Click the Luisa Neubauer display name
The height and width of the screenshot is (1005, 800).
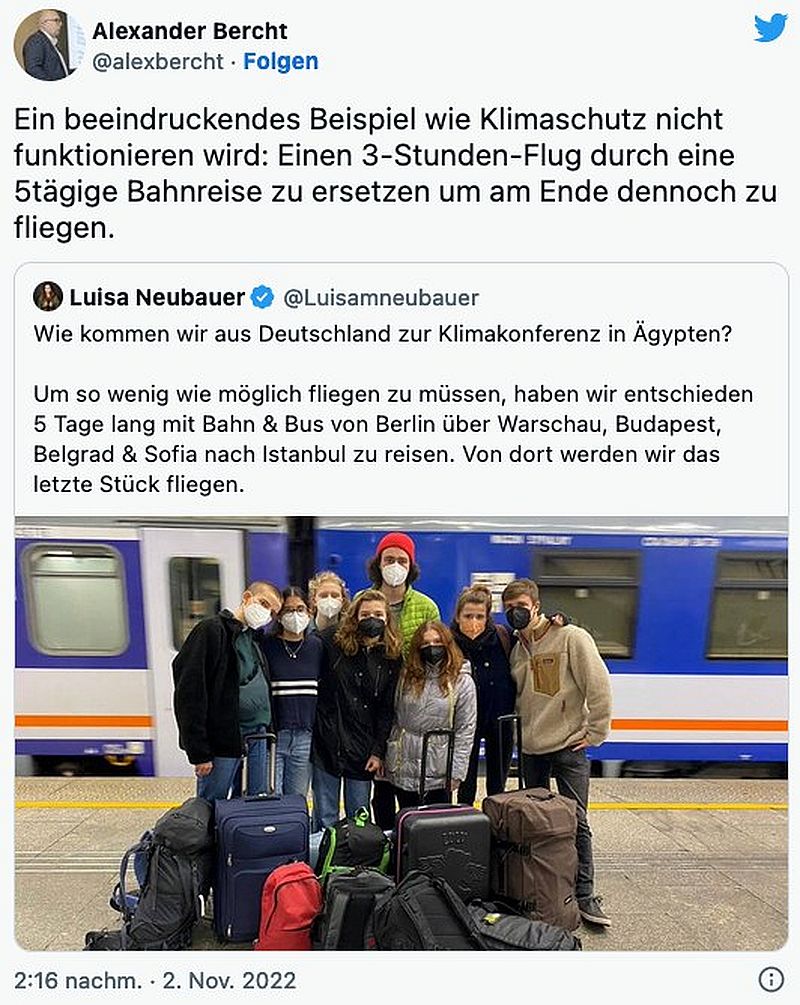[x=157, y=297]
